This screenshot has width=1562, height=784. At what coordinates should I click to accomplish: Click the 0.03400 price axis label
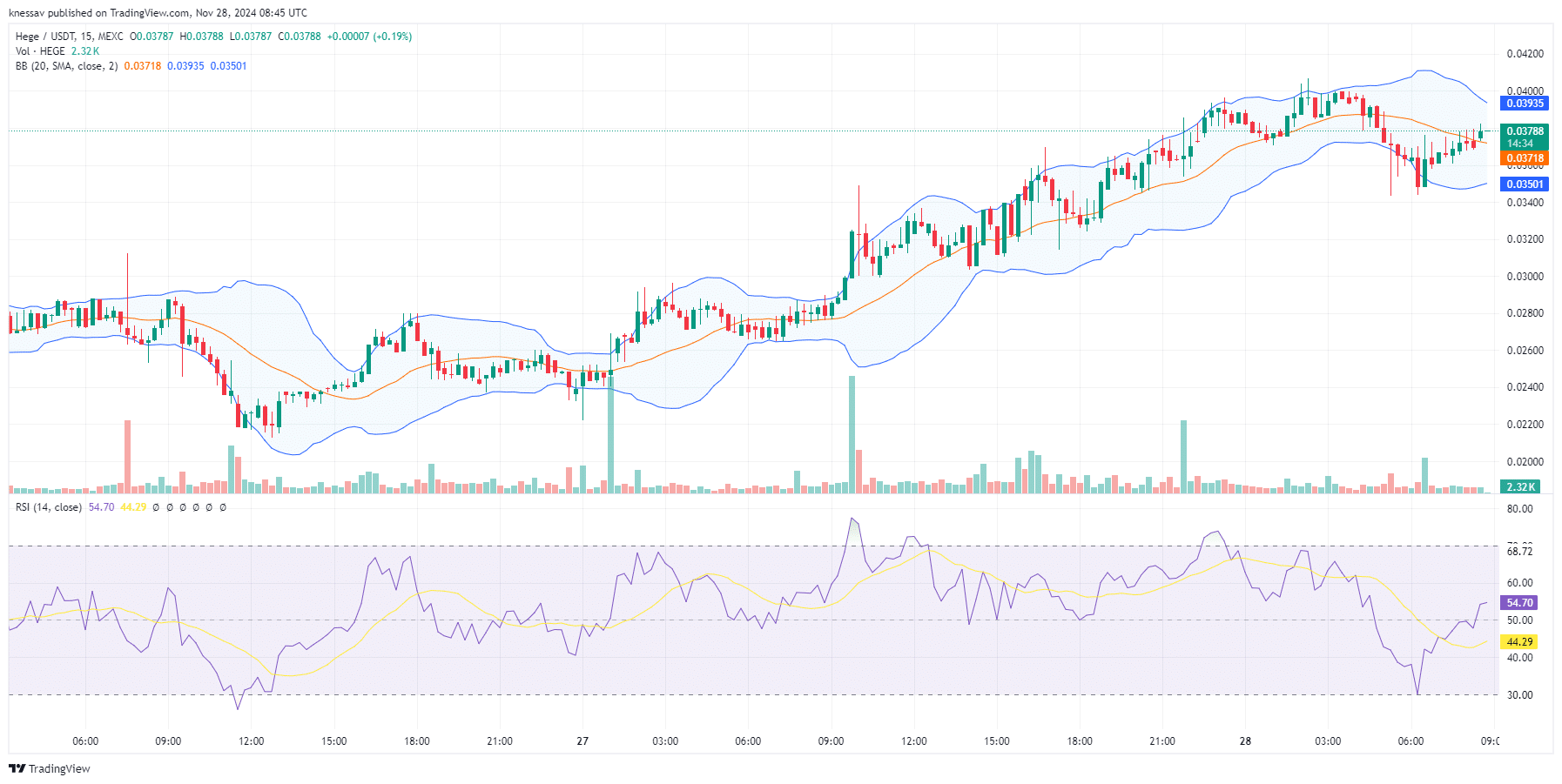pyautogui.click(x=1525, y=203)
